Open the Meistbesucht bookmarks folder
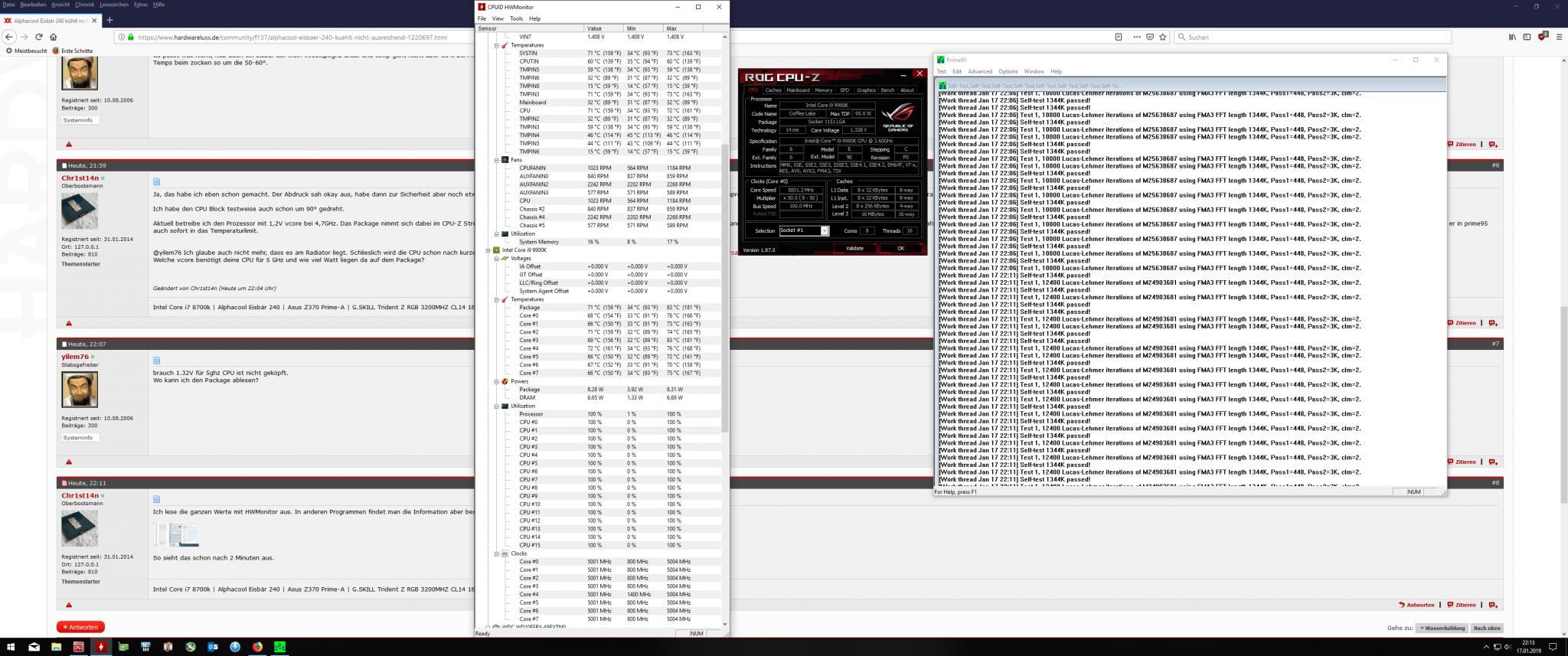 coord(27,51)
